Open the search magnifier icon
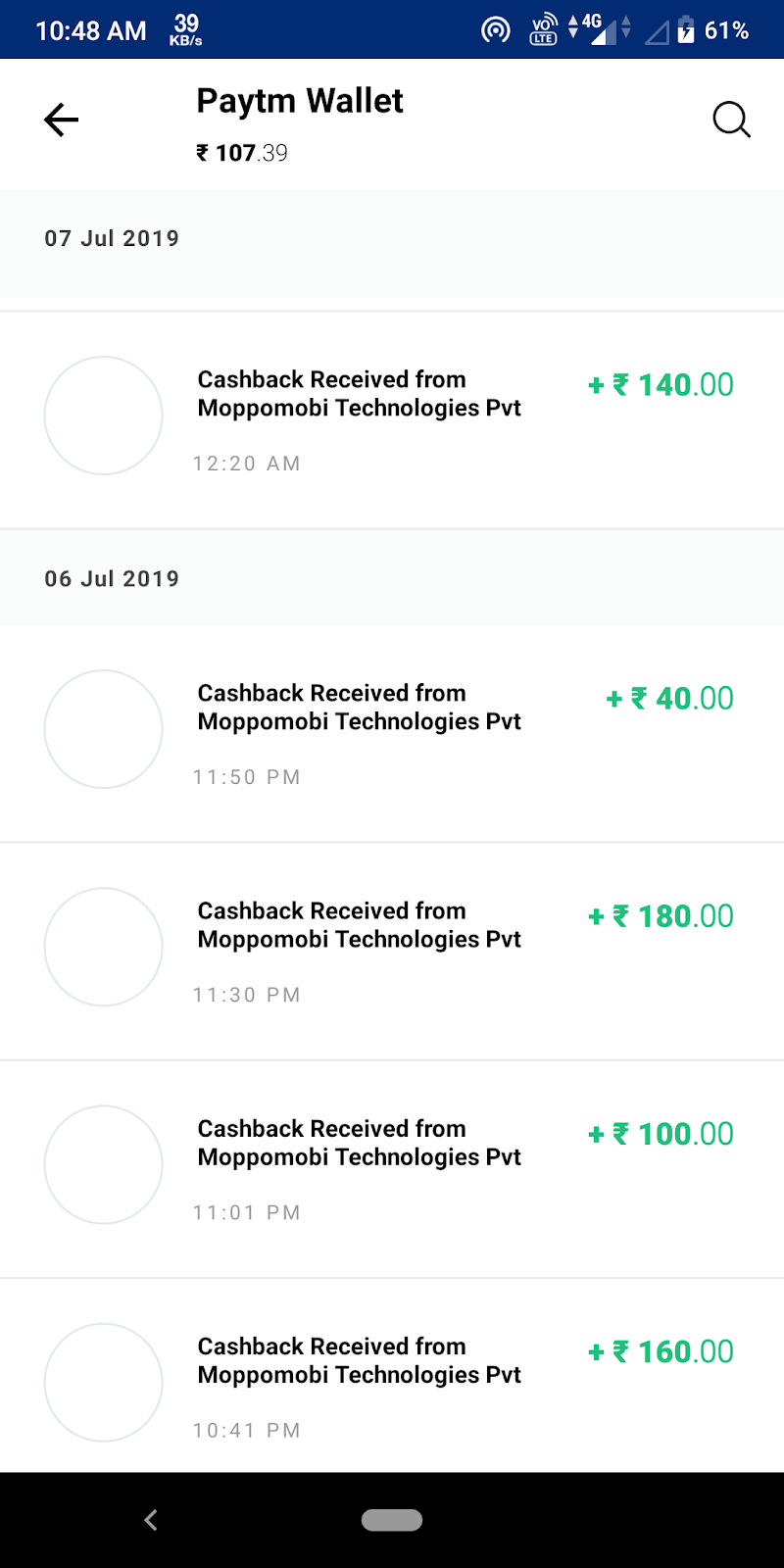This screenshot has height=1568, width=784. (731, 121)
